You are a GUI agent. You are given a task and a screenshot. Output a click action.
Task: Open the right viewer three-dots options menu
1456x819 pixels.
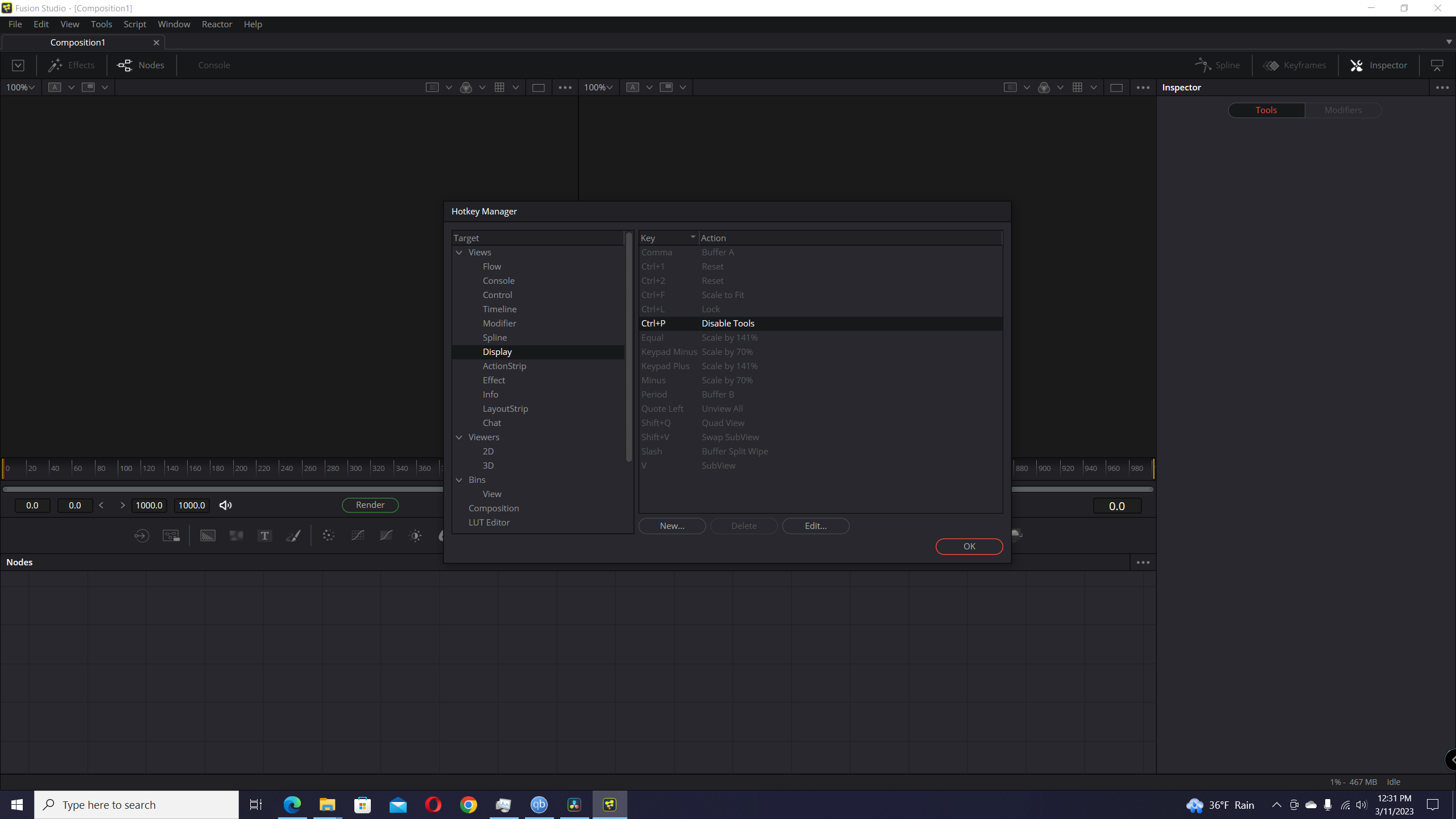(x=1143, y=87)
